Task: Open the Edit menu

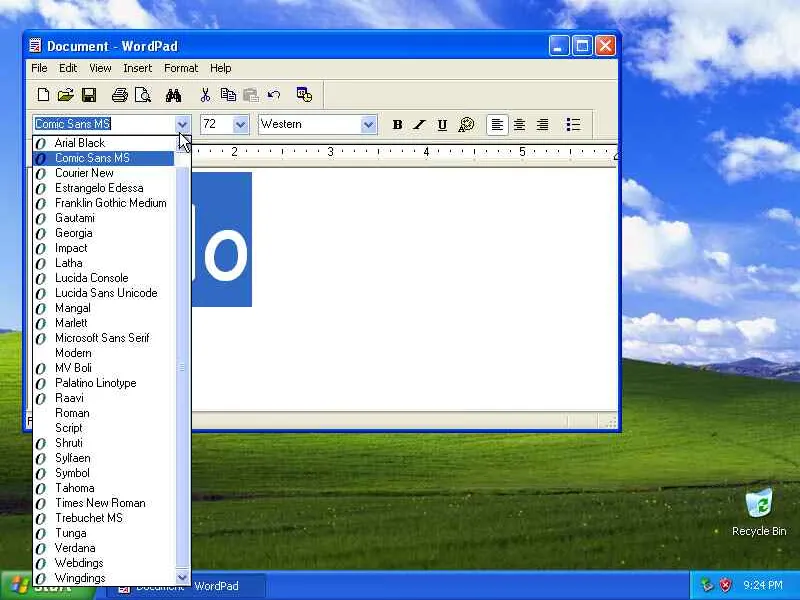Action: (68, 68)
